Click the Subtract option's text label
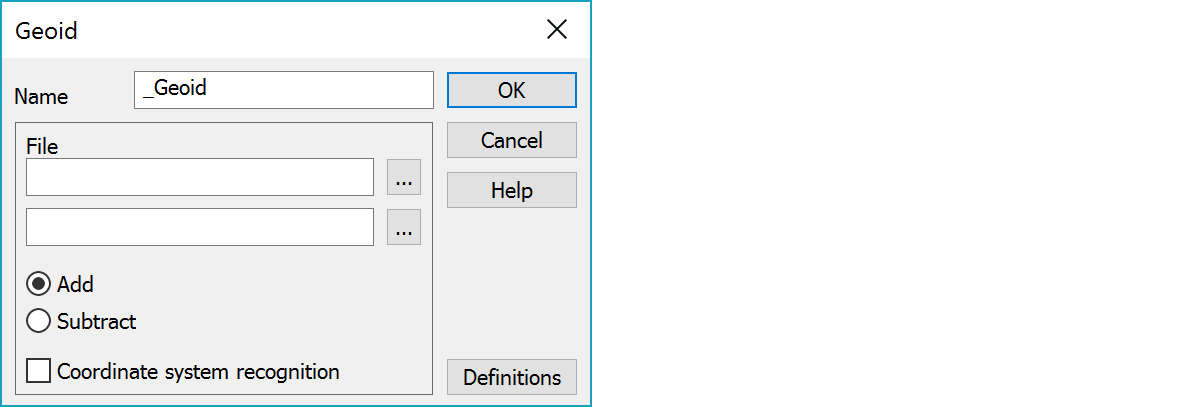The image size is (1200, 407). (x=96, y=322)
